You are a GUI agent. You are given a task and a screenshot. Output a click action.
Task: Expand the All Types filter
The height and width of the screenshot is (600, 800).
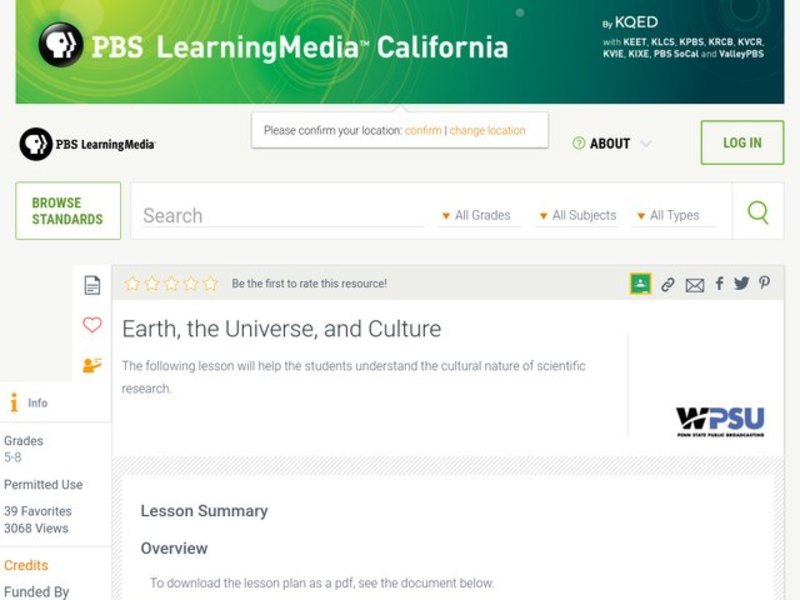pos(672,215)
